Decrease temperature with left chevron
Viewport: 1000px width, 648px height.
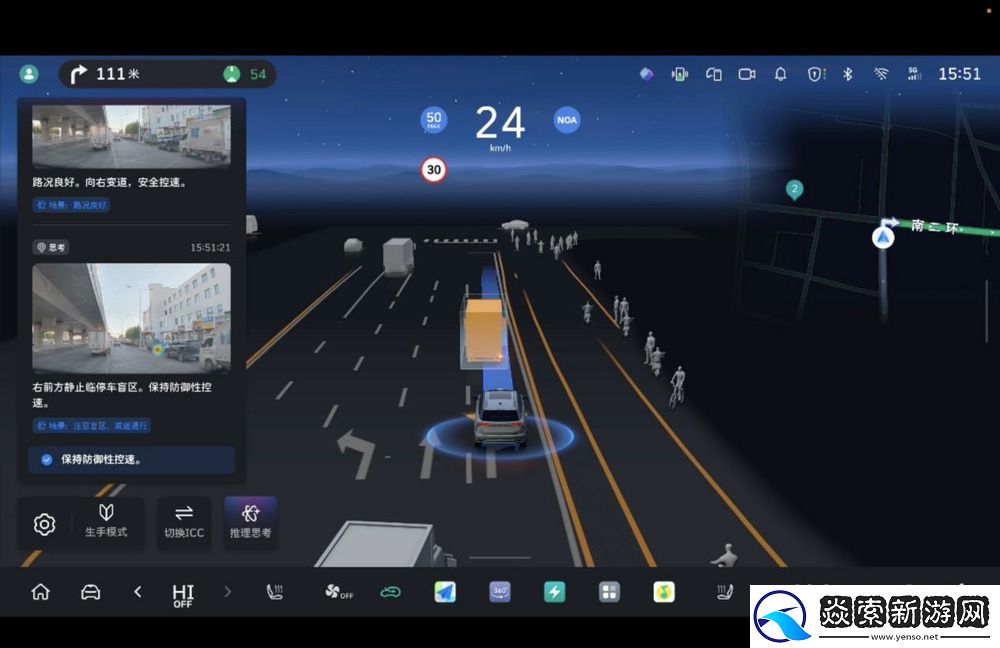tap(138, 592)
